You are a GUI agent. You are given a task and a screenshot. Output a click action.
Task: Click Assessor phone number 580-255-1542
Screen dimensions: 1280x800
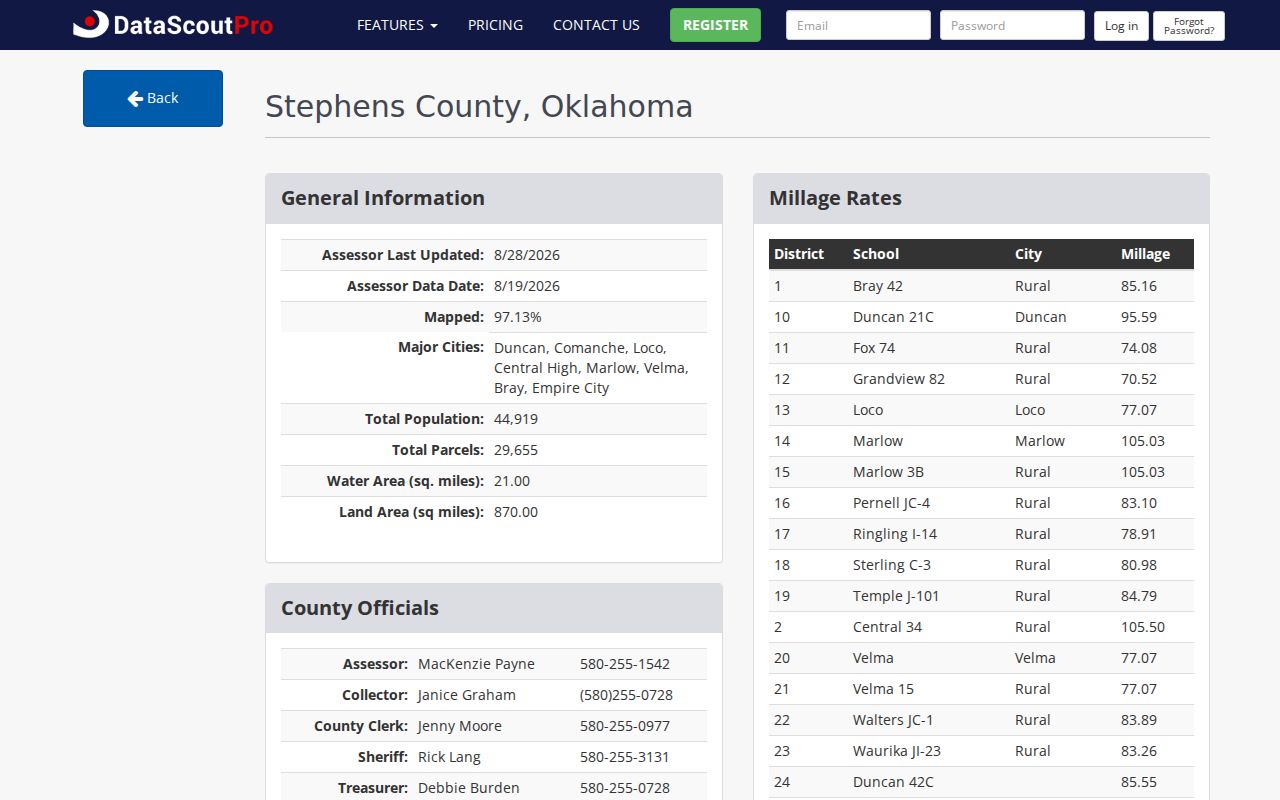click(x=625, y=664)
